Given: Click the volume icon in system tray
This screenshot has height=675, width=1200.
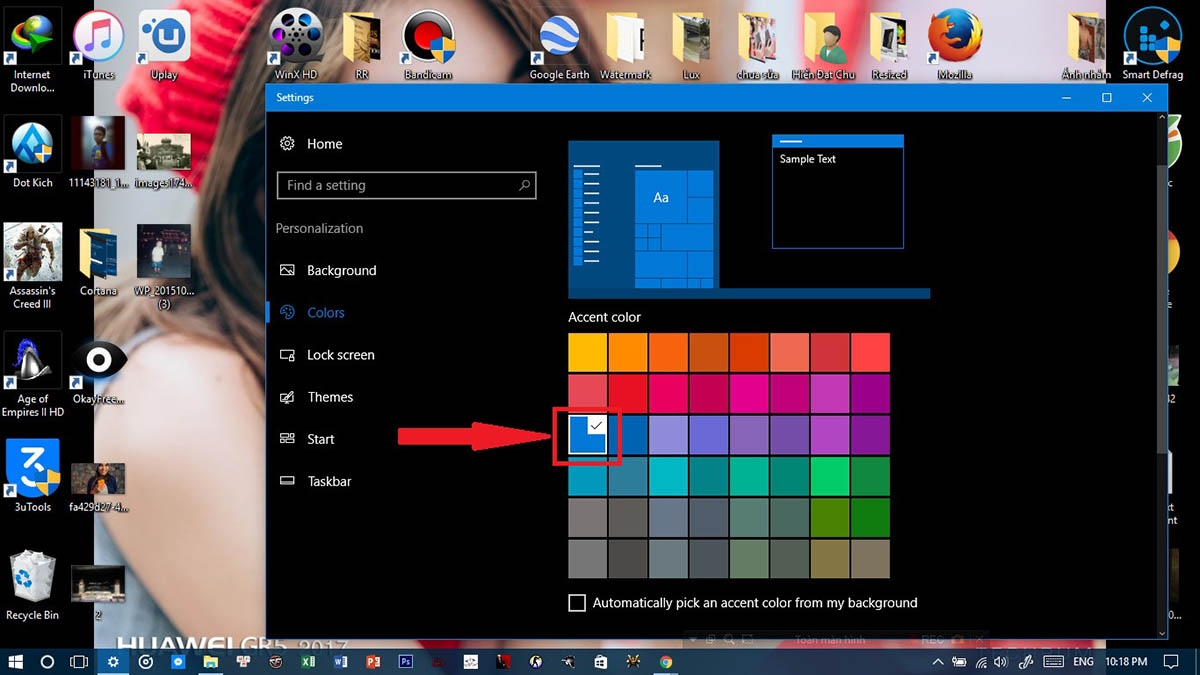Looking at the screenshot, I should tap(1003, 662).
